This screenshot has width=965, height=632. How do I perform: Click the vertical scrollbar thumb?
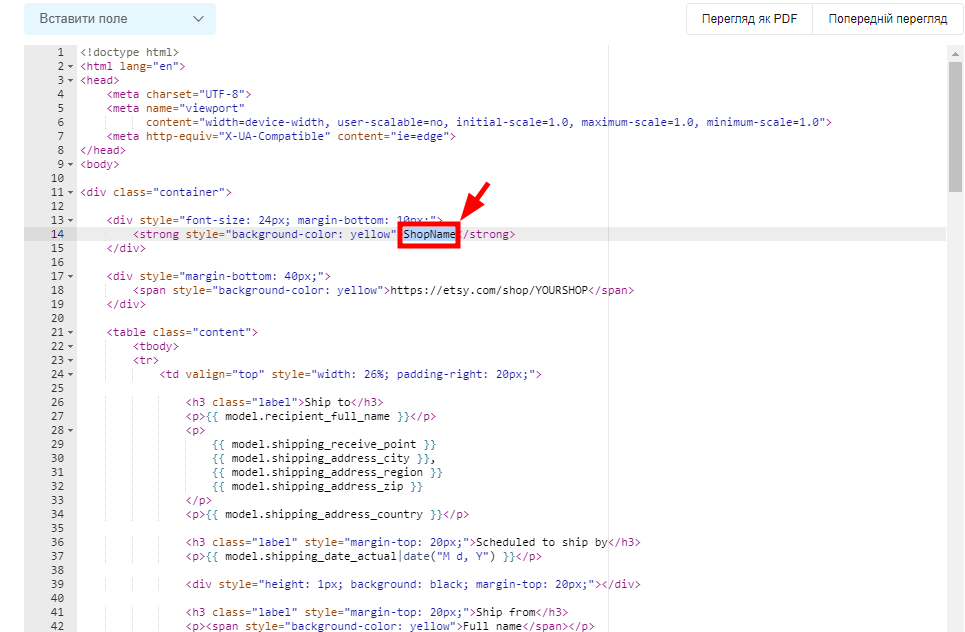(x=955, y=127)
